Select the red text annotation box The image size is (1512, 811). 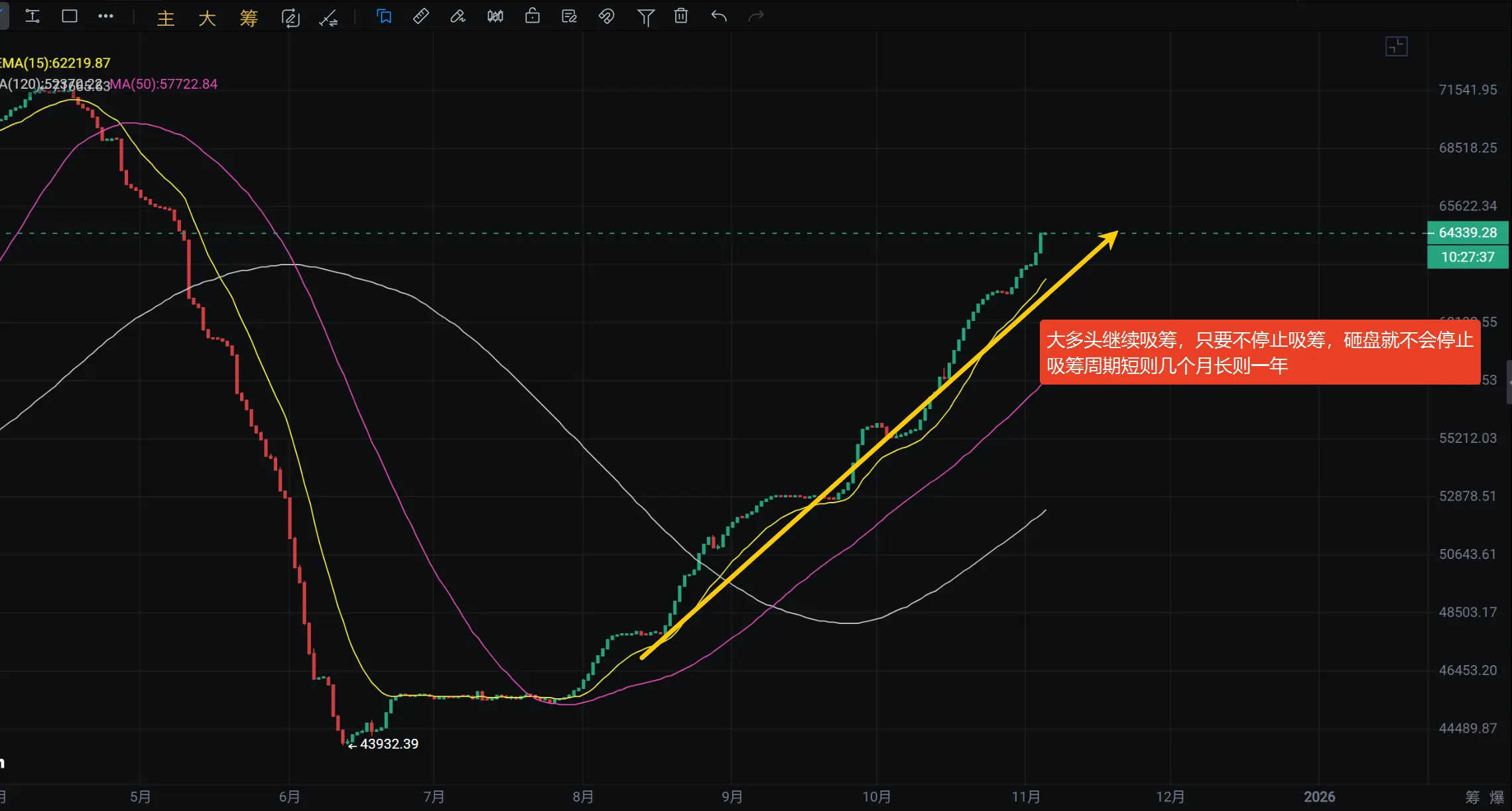(x=1259, y=353)
